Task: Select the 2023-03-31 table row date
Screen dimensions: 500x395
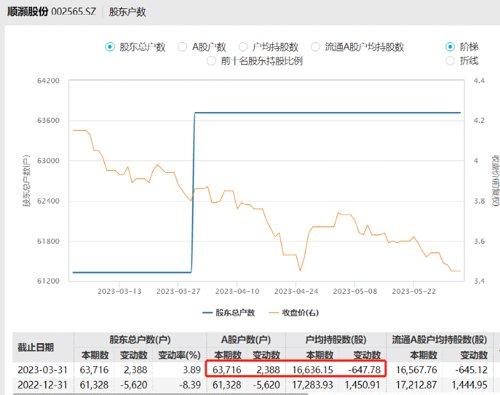Action: pyautogui.click(x=43, y=370)
